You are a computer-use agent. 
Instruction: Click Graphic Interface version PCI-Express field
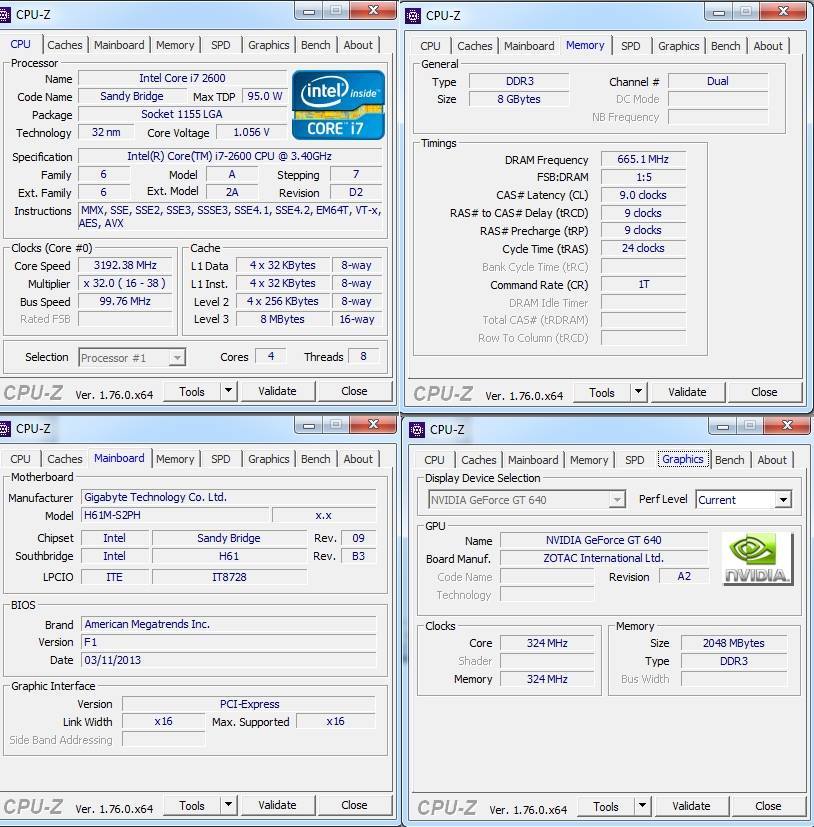249,704
